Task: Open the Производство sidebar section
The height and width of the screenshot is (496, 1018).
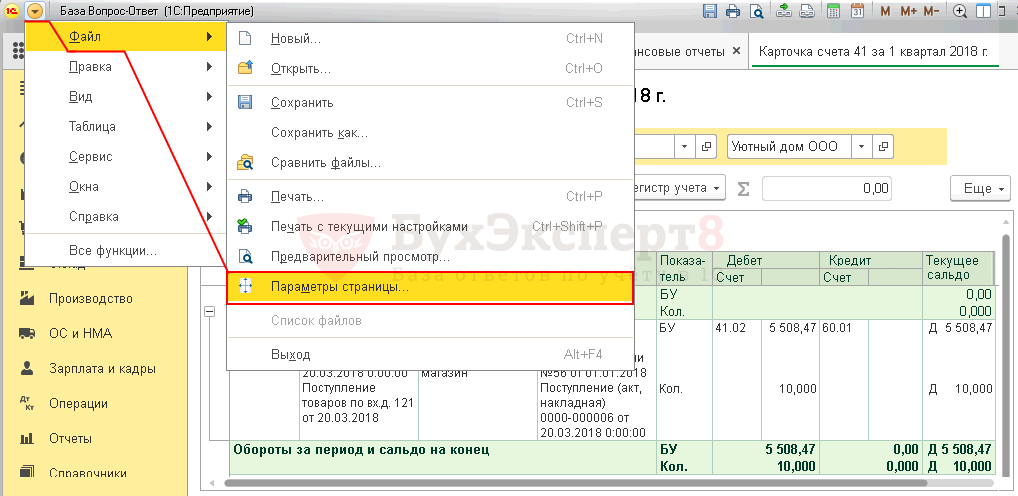Action: pyautogui.click(x=91, y=299)
